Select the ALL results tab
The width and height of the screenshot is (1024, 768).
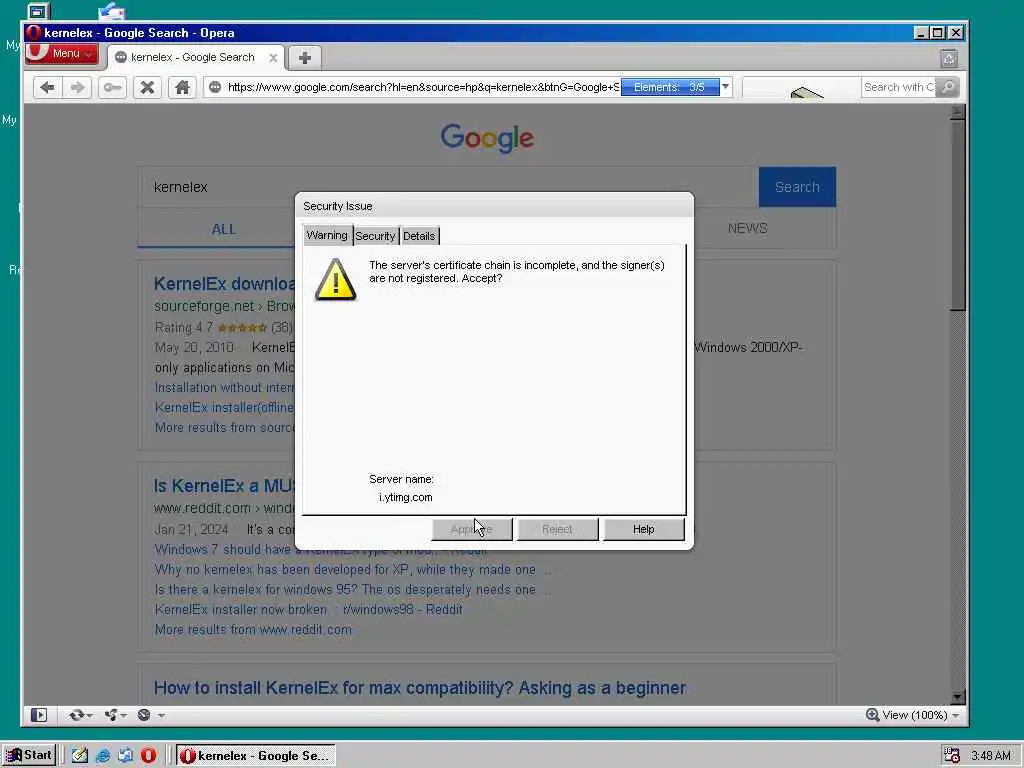tap(223, 229)
